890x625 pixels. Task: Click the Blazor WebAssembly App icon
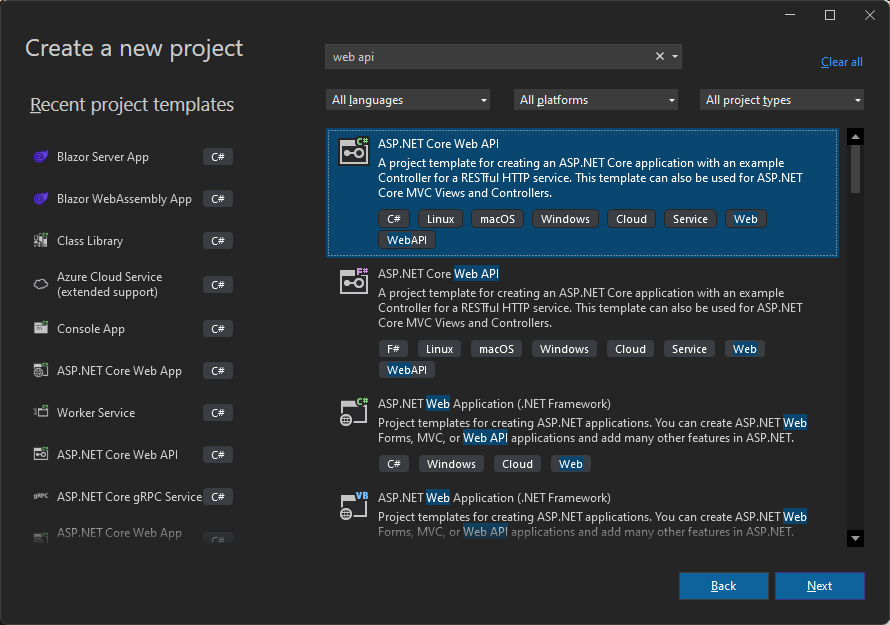[41, 199]
